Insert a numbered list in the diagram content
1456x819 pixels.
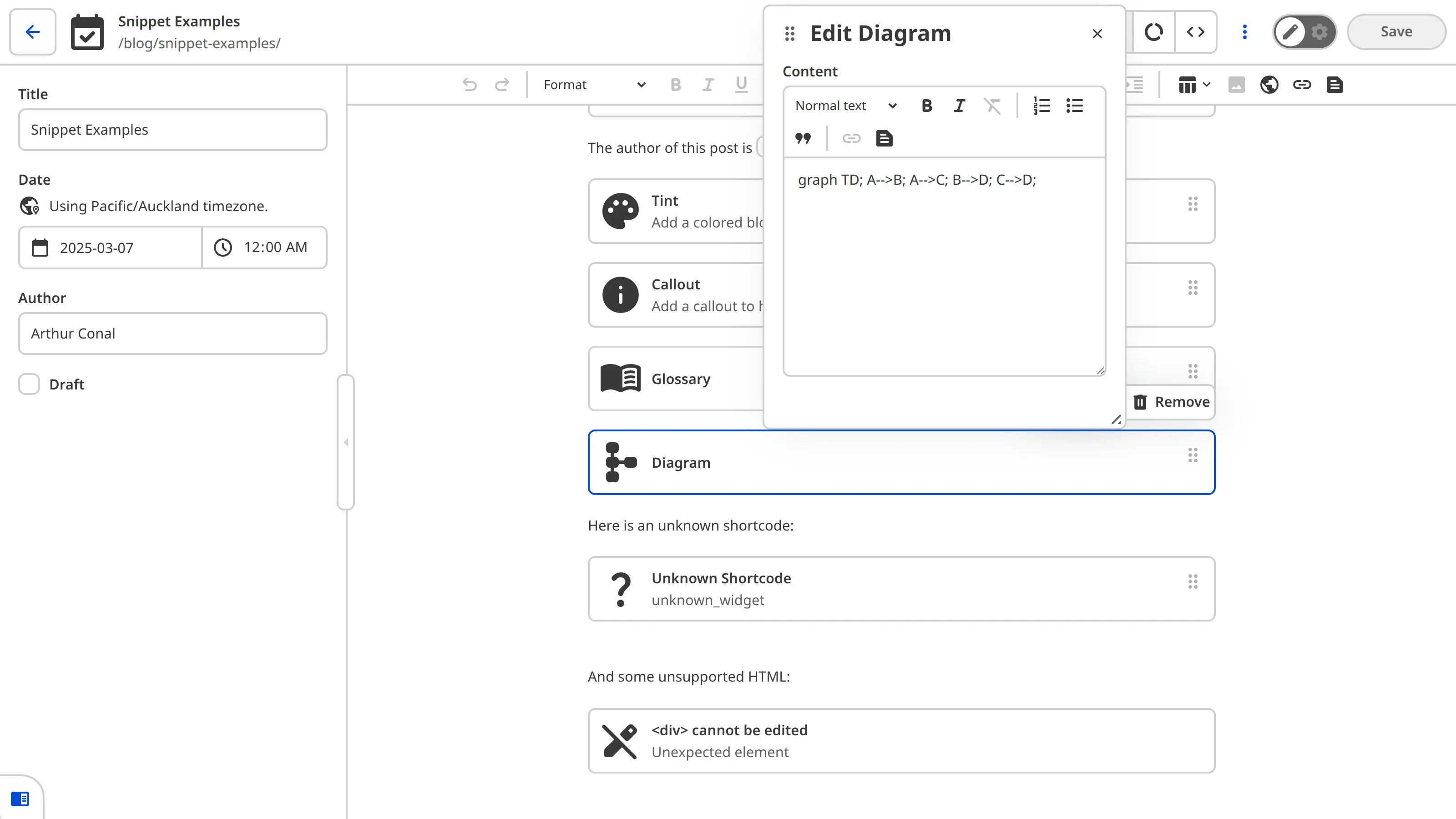coord(1041,105)
